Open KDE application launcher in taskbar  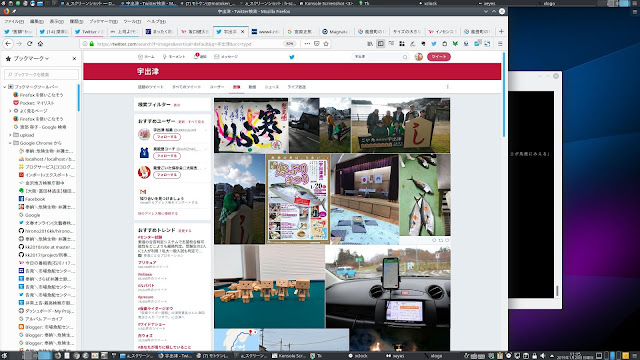click(4, 356)
